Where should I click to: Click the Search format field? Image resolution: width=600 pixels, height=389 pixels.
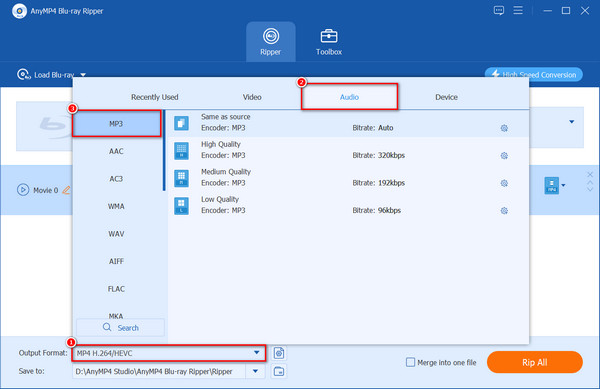[121, 328]
